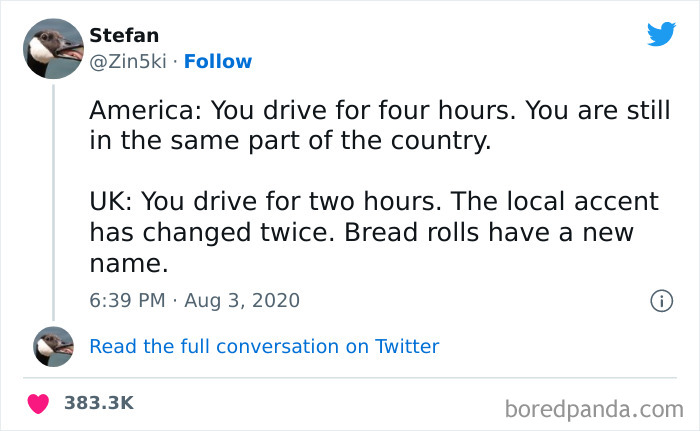Open the tweet info circle icon
Image resolution: width=700 pixels, height=431 pixels.
662,301
